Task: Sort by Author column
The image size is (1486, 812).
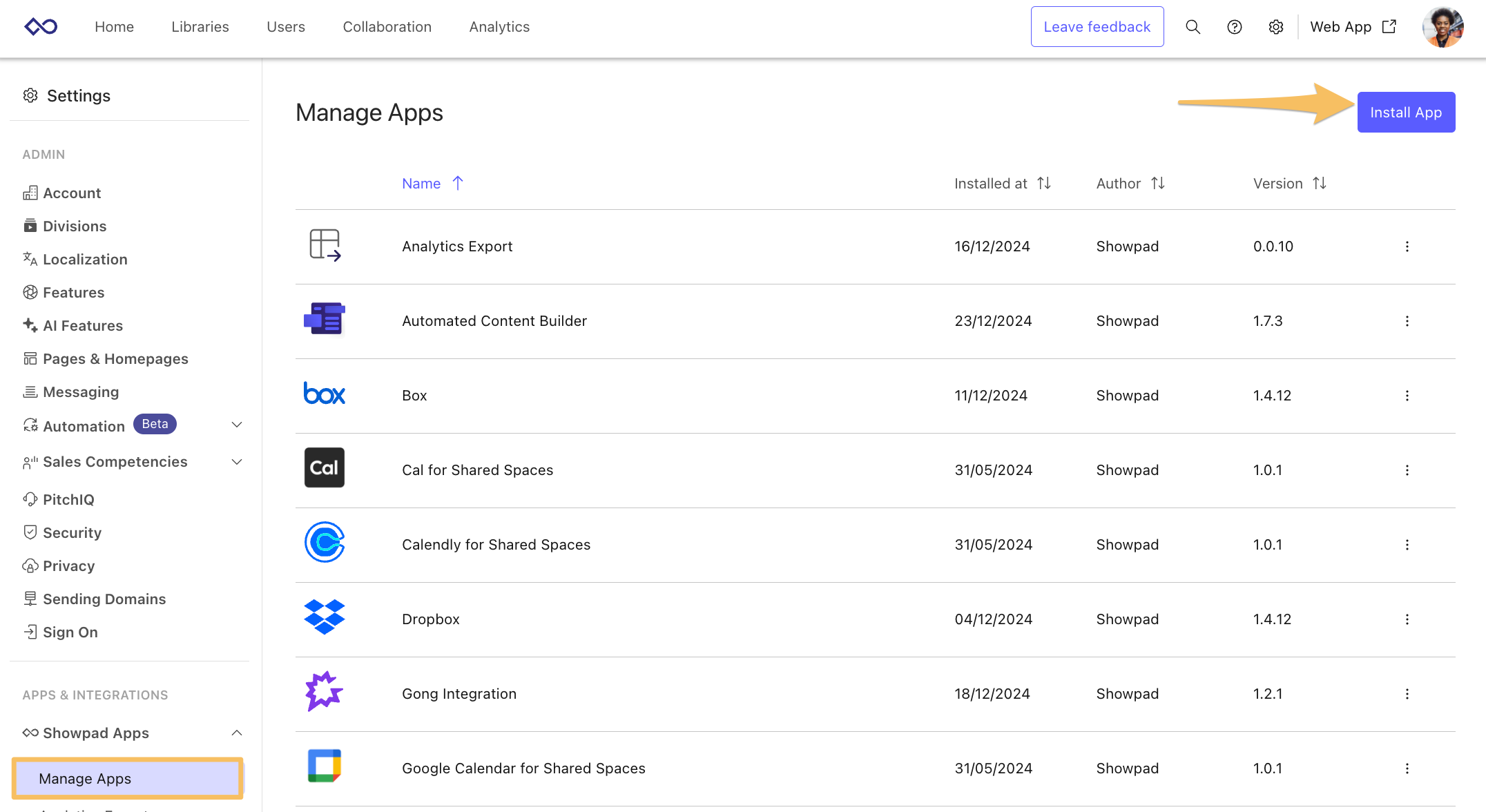Action: (1130, 184)
